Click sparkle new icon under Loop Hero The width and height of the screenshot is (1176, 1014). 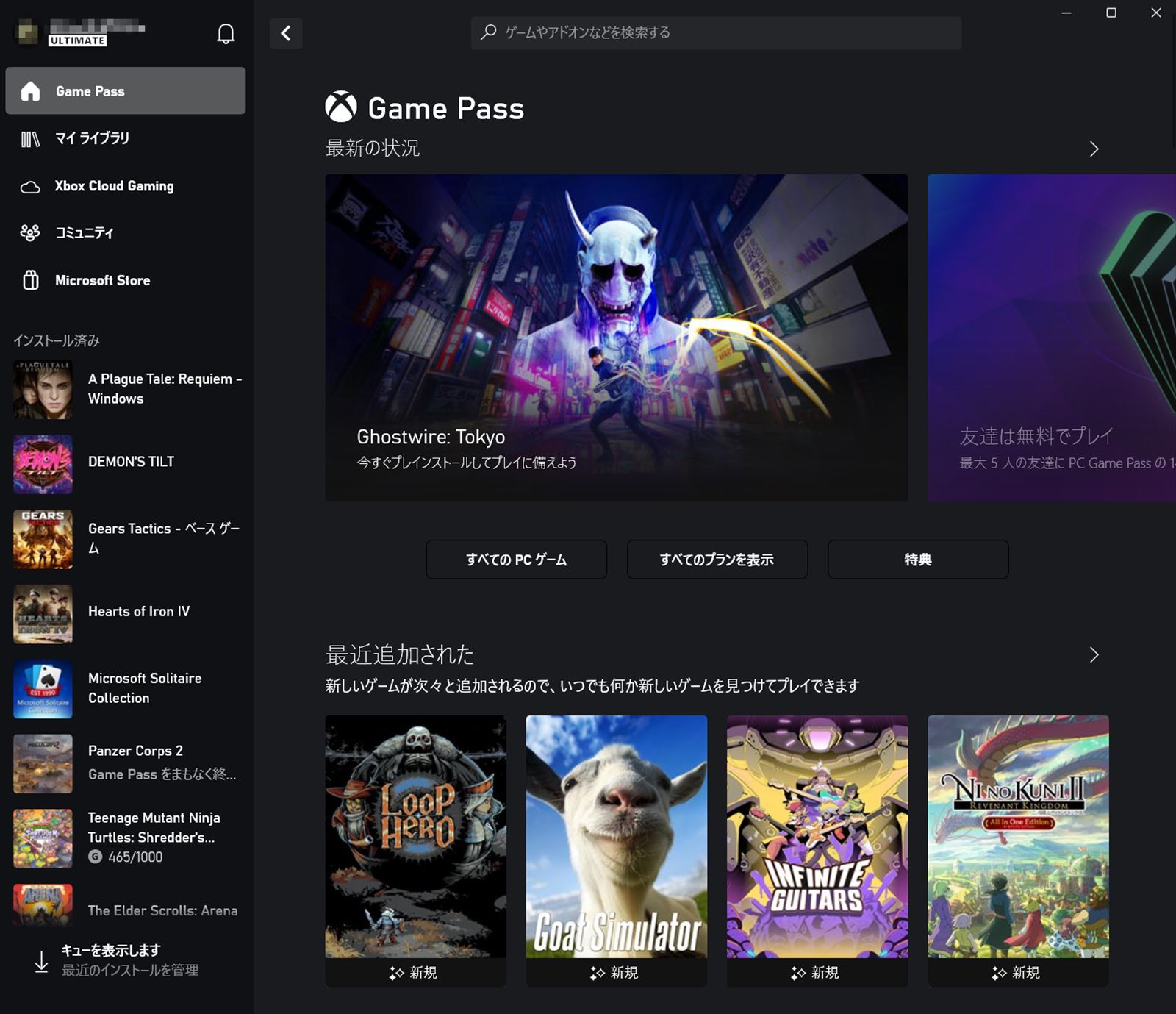tap(396, 973)
